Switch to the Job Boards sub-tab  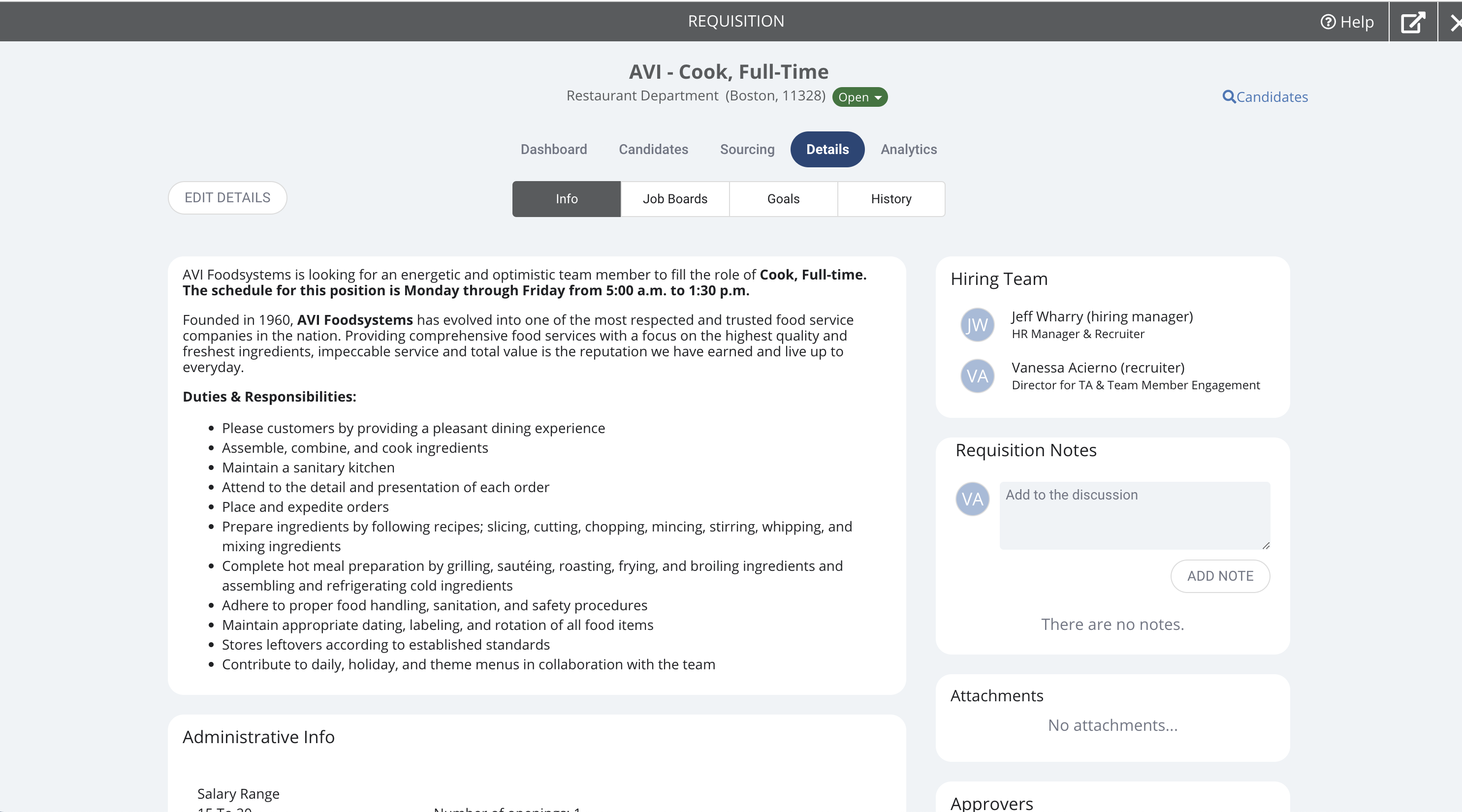pos(675,199)
